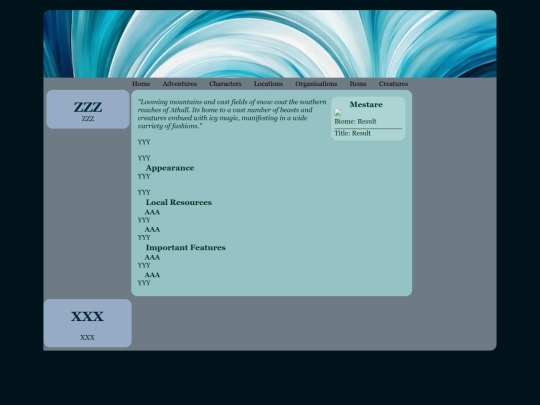Image resolution: width=540 pixels, height=405 pixels.
Task: Click the Biome: Result line
Action: (x=355, y=121)
